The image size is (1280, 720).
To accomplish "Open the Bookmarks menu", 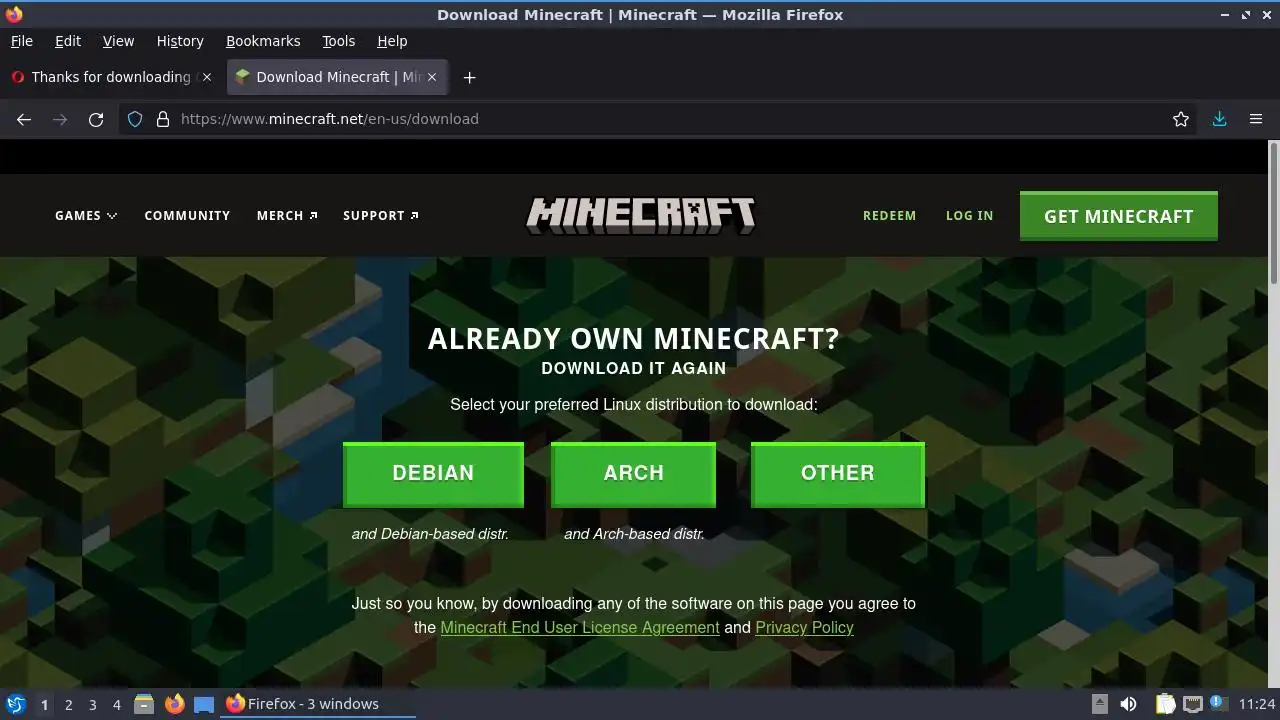I will point(263,41).
